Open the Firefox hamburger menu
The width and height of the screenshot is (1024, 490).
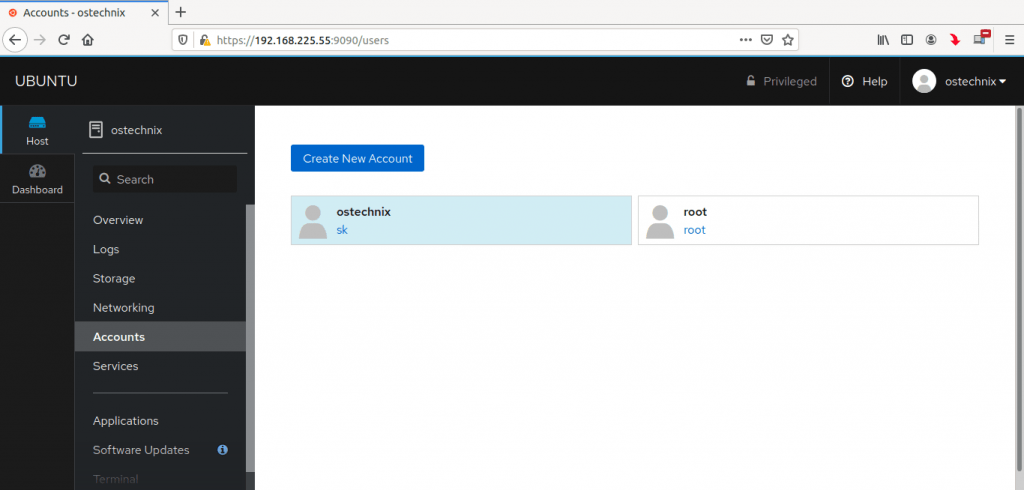pos(1009,40)
